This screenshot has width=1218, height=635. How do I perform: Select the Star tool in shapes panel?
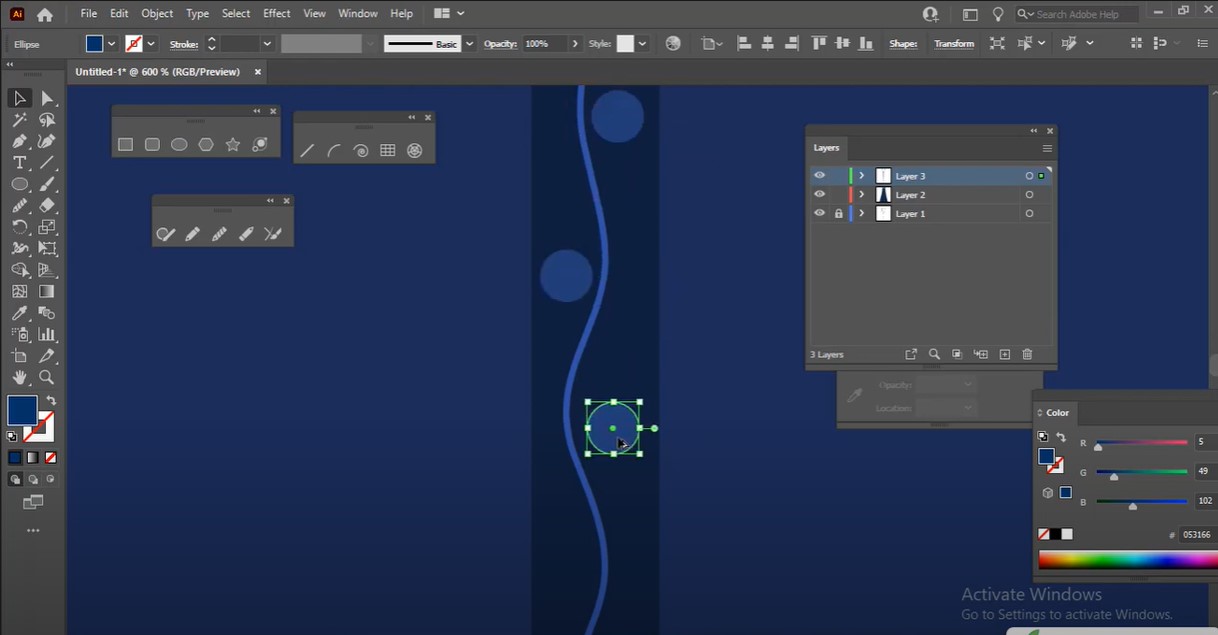(233, 145)
